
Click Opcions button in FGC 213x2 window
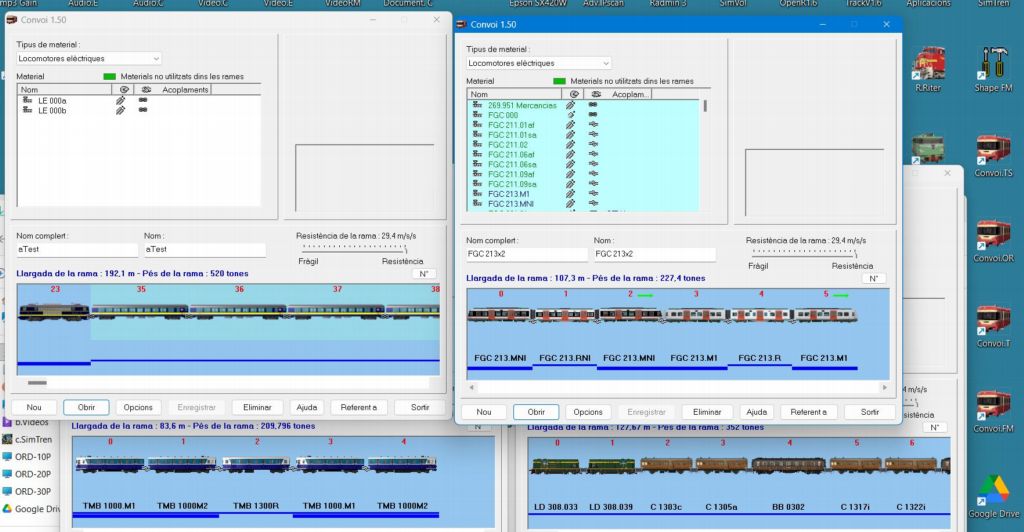[588, 412]
